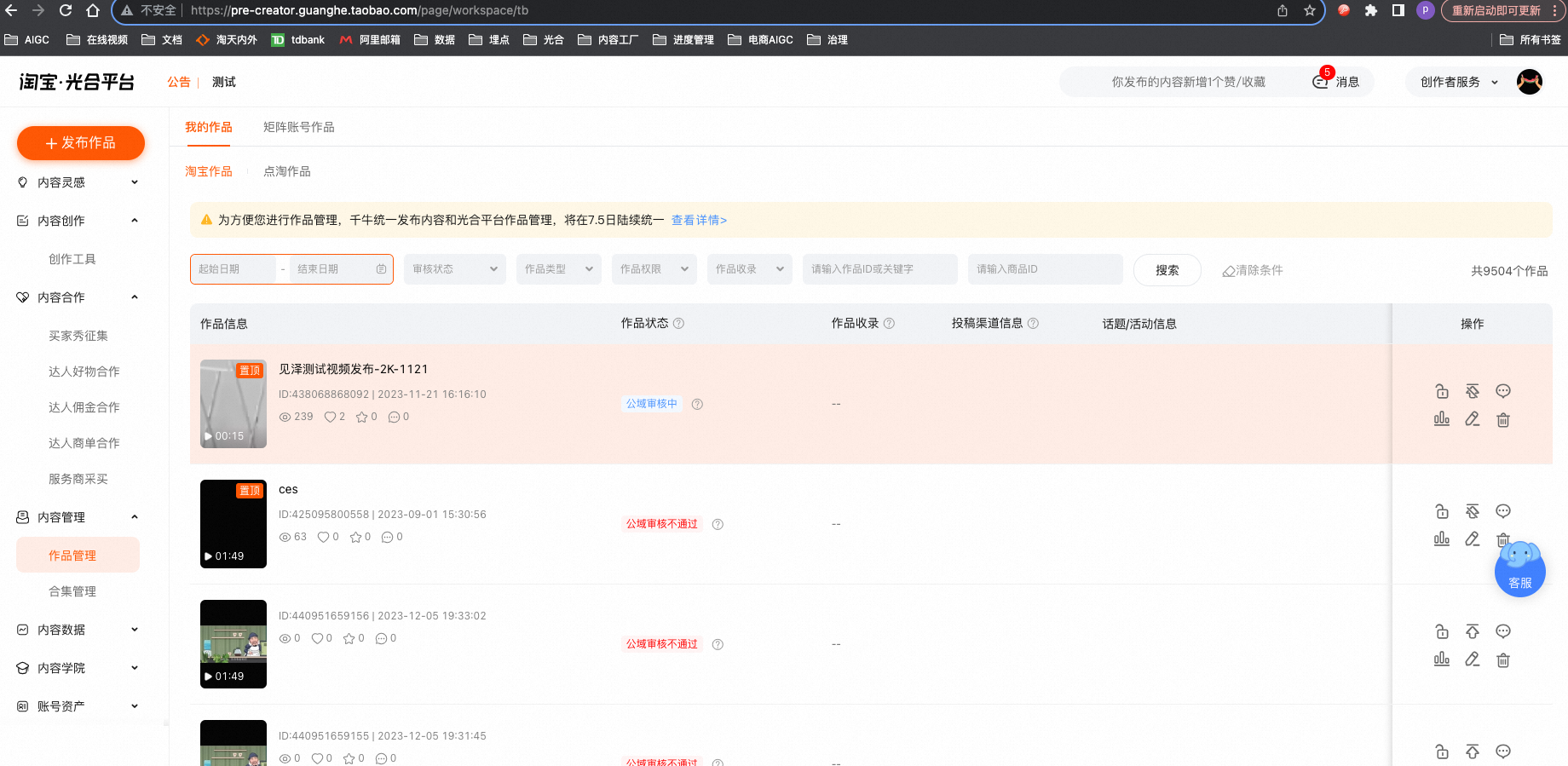
Task: Expand 账号资产 sidebar section
Action: (x=78, y=706)
